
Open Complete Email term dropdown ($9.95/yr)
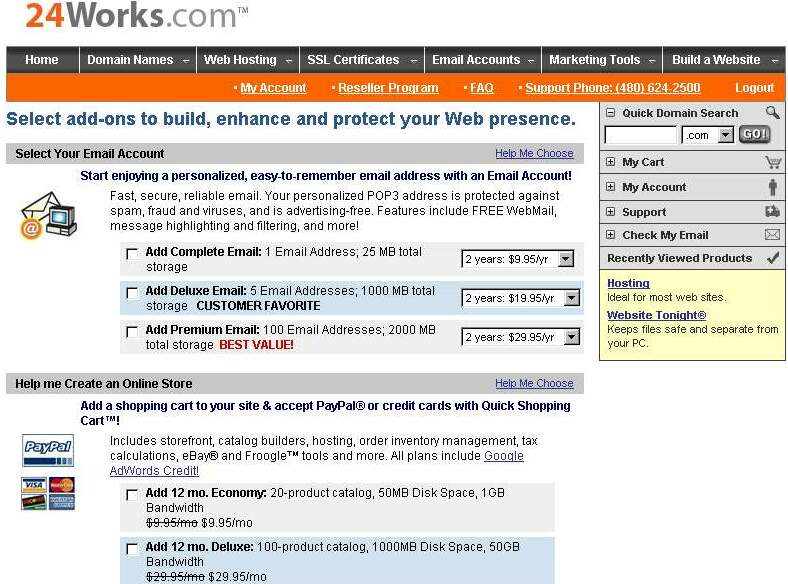click(517, 259)
